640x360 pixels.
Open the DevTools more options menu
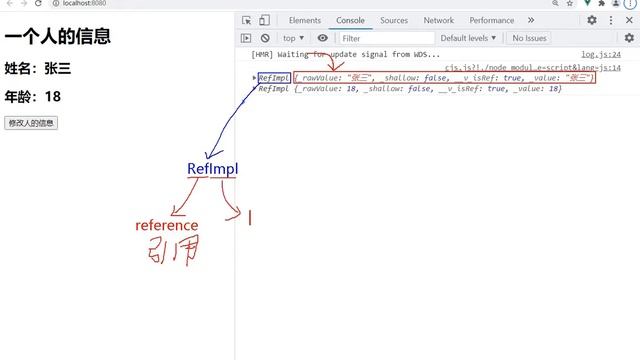coord(611,20)
